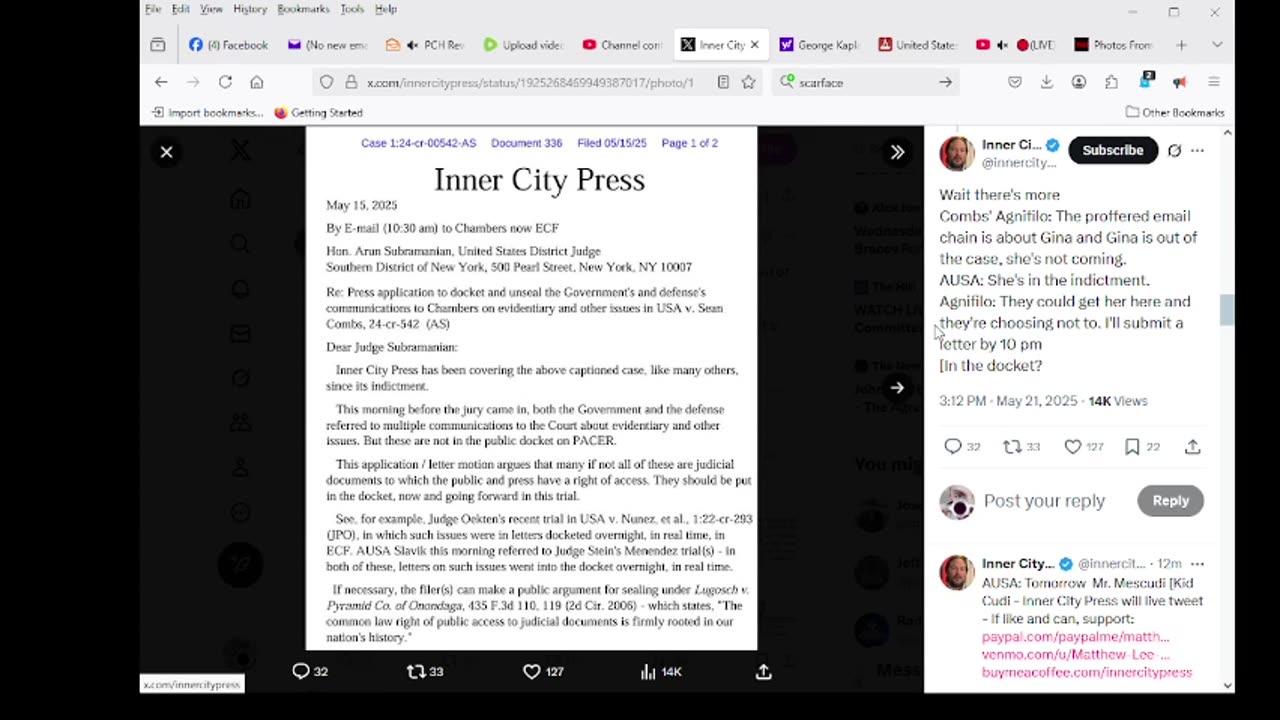
Task: Open the venmo.com Matthew-Lee link
Action: (x=1075, y=655)
